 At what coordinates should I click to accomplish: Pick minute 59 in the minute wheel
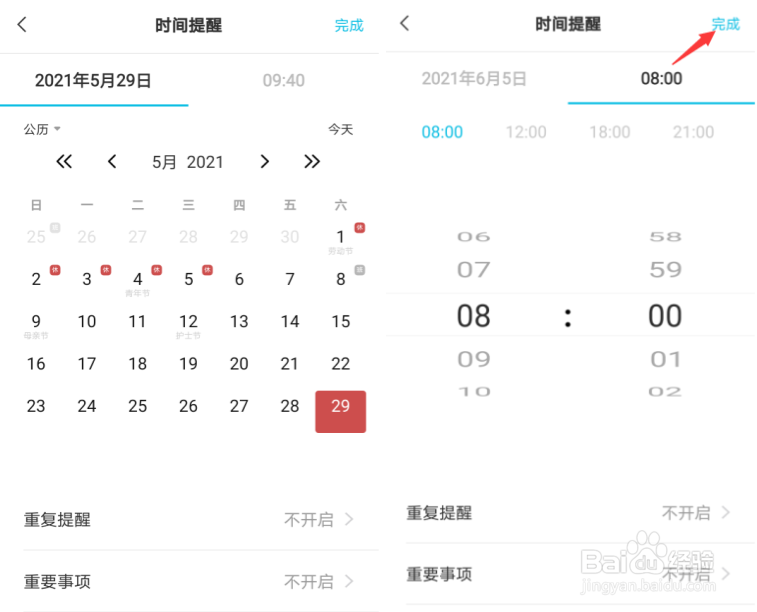[x=665, y=270]
